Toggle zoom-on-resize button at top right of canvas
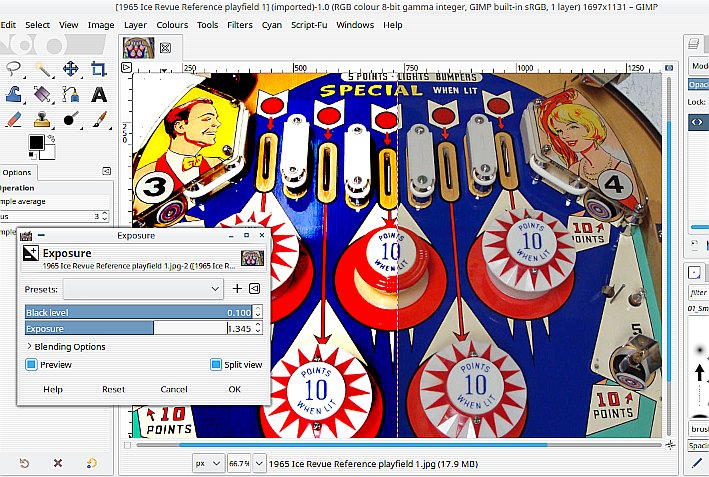 point(669,68)
